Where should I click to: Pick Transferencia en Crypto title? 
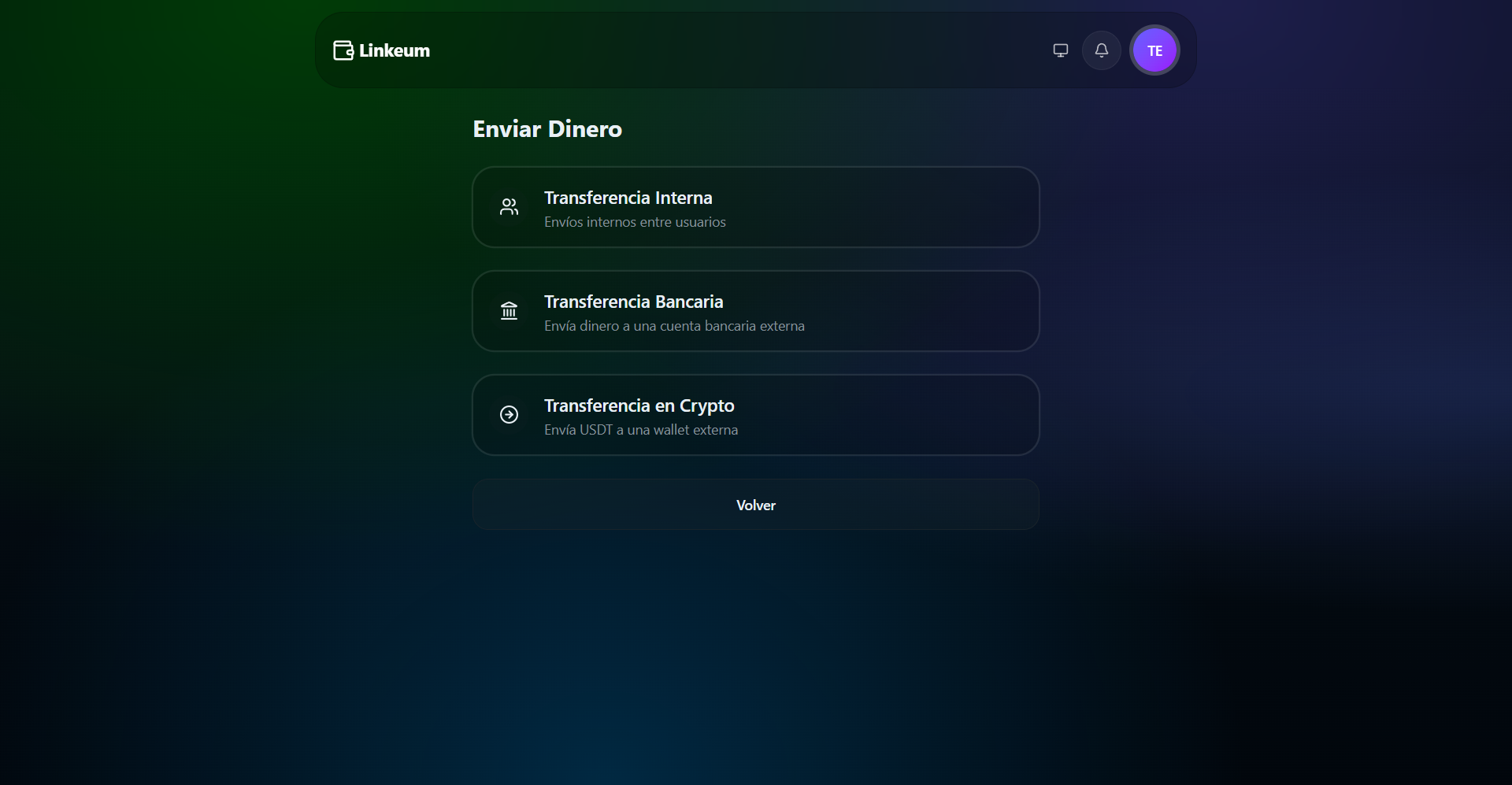coord(639,405)
